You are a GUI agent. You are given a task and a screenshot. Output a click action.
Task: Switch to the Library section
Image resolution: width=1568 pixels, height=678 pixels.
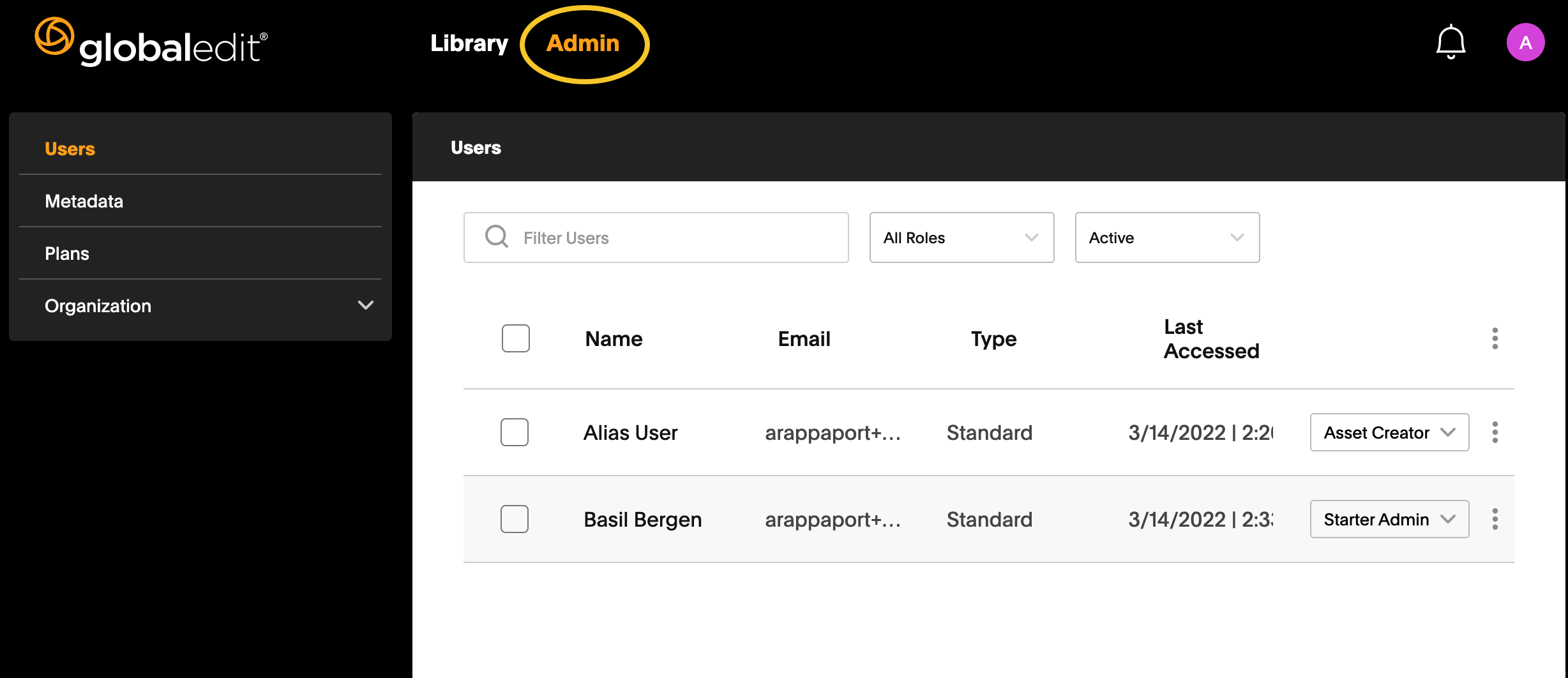point(469,42)
